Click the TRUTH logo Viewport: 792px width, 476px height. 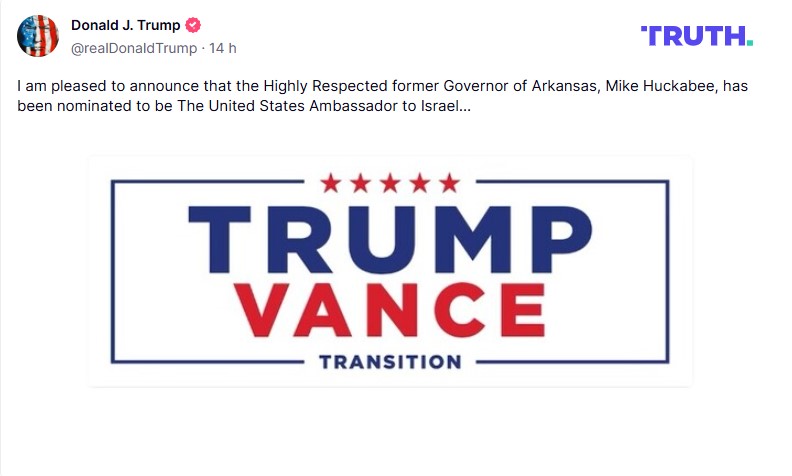[x=696, y=36]
